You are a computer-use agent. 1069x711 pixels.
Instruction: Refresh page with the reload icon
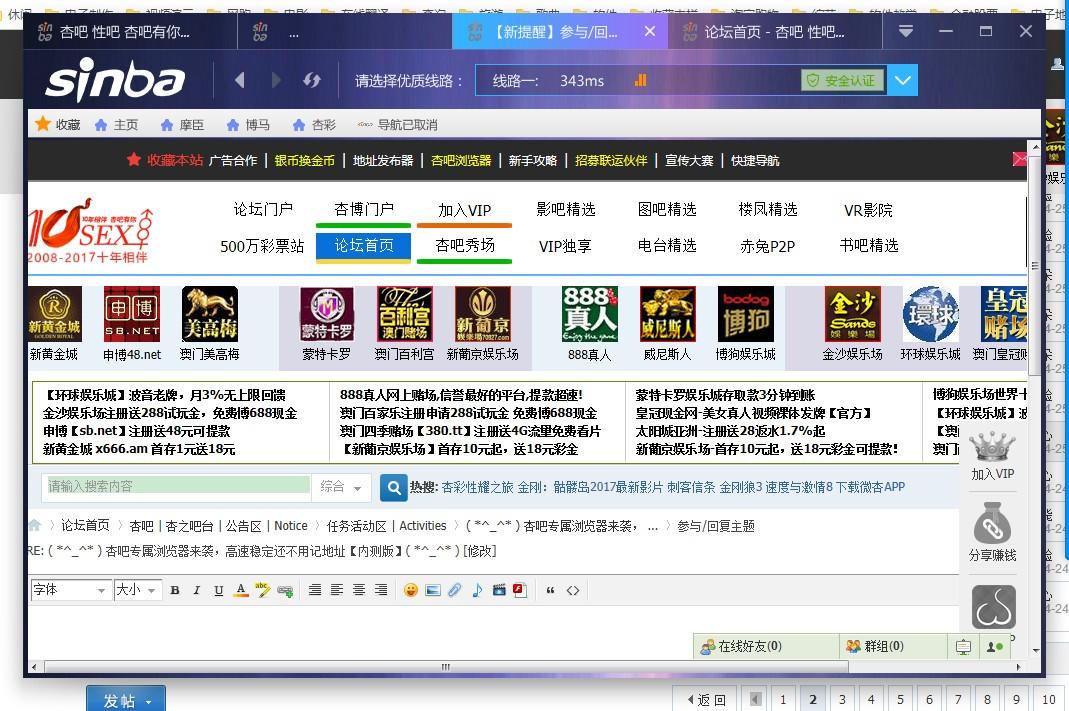tap(312, 80)
